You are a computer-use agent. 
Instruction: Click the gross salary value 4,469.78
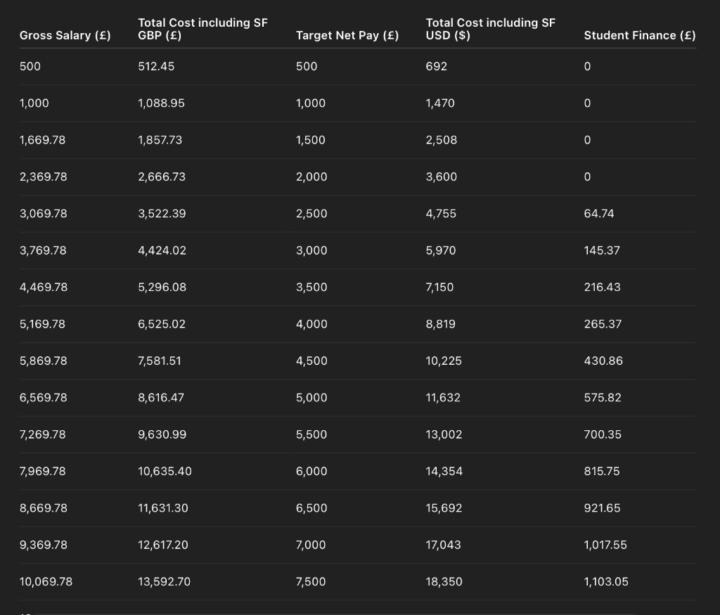point(43,287)
